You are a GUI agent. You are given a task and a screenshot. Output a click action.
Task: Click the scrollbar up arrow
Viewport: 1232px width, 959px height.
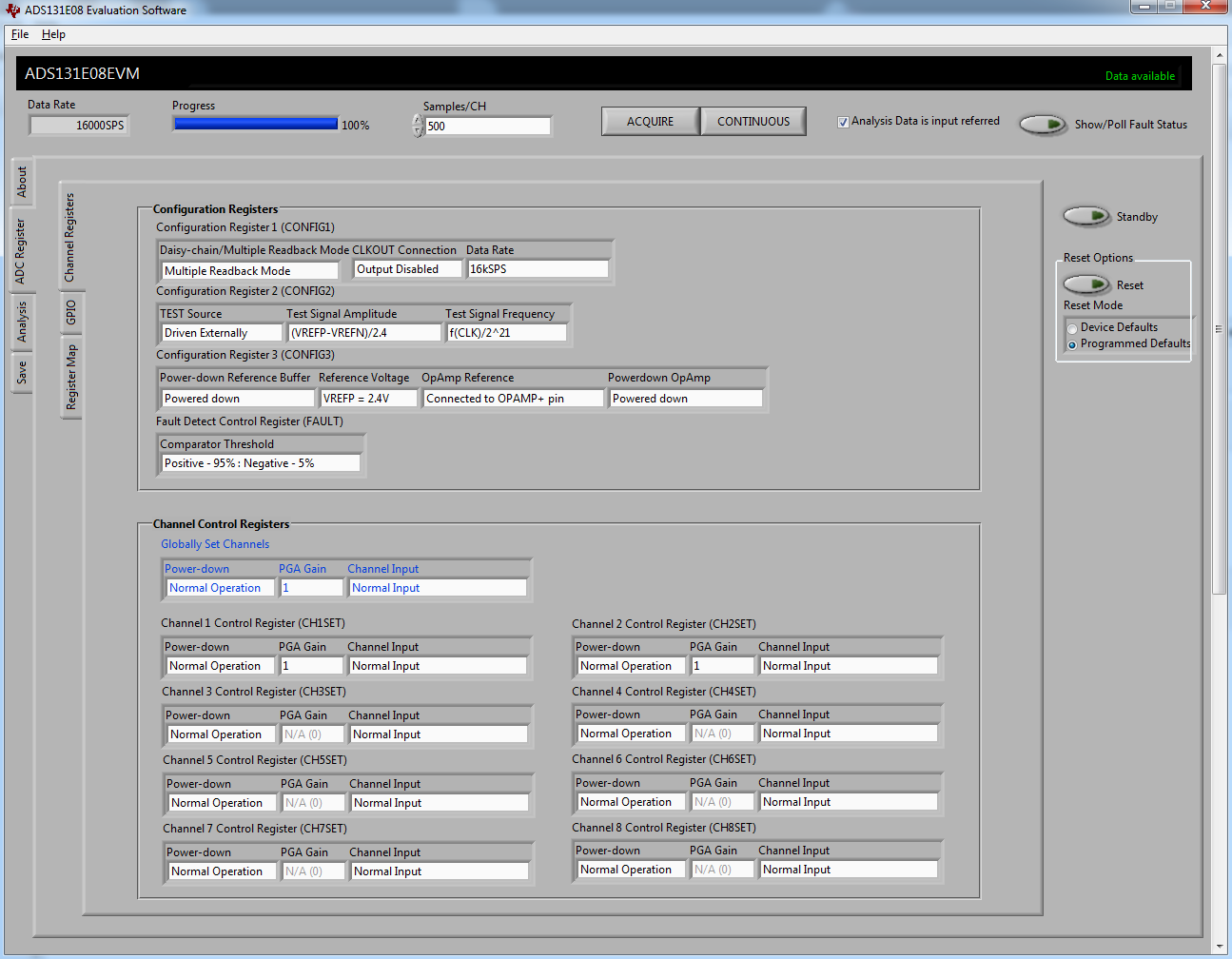1219,55
